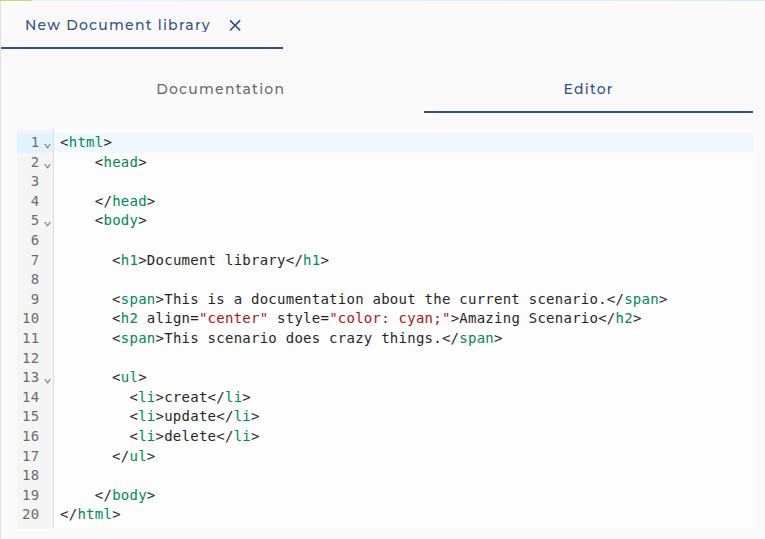Viewport: 765px width, 539px height.
Task: Close the New Document library tab
Action: tap(235, 25)
